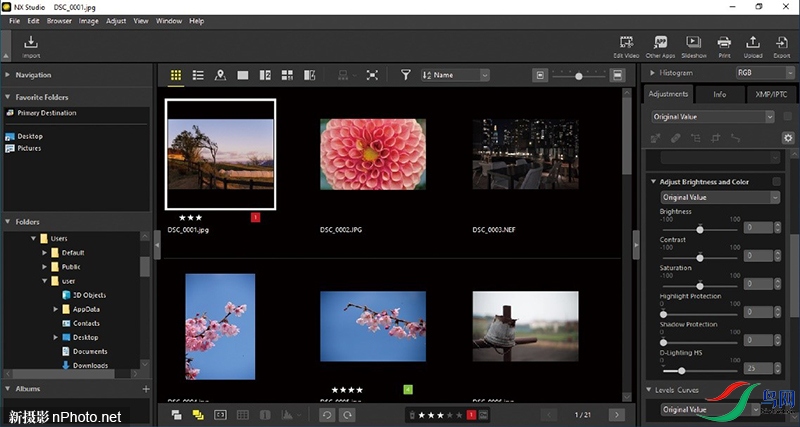Rotate image clockwise in bottom toolbar
Viewport: 800px width, 427px height.
coord(347,414)
